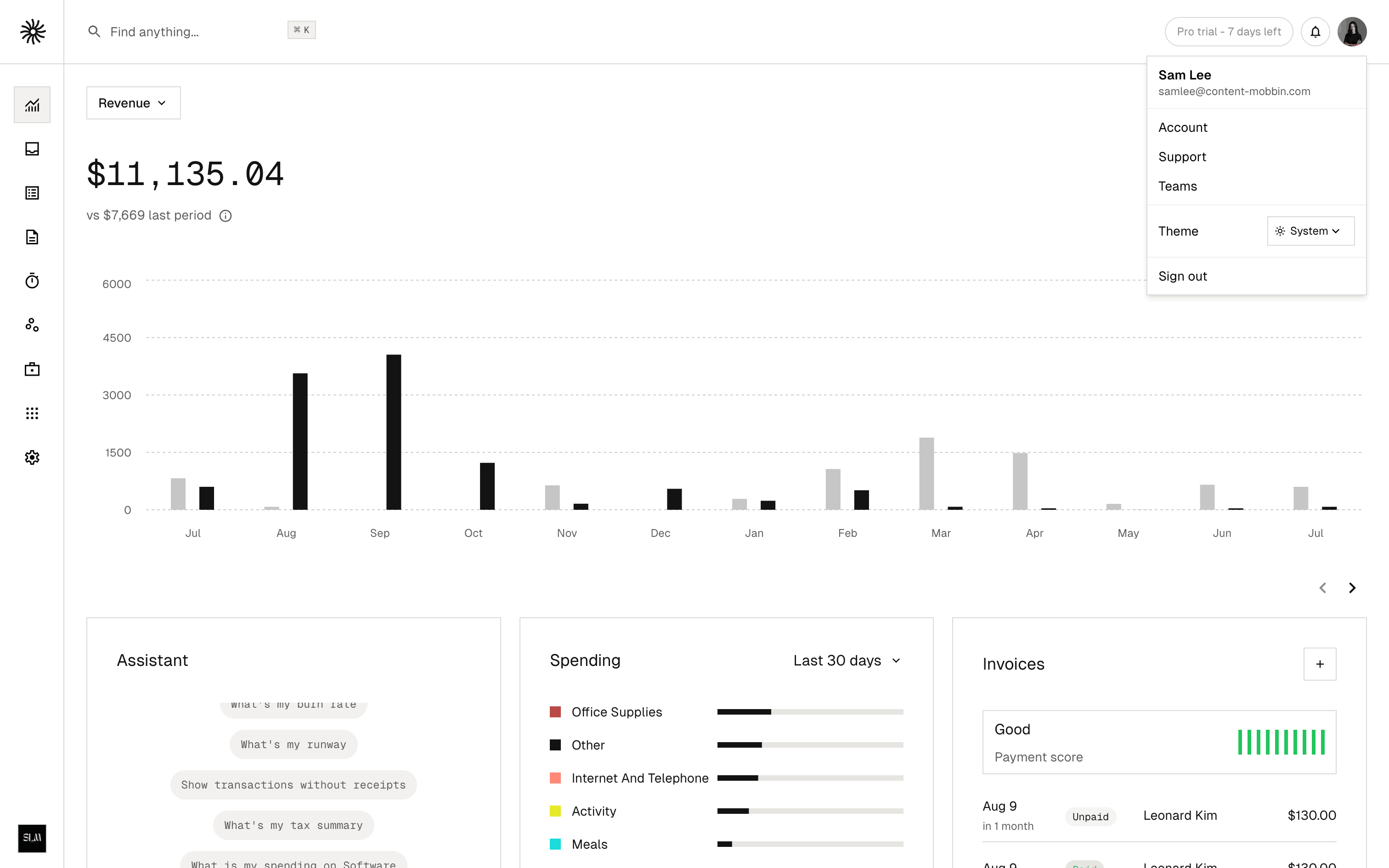
Task: Click the plus button to add invoice
Action: [x=1320, y=664]
